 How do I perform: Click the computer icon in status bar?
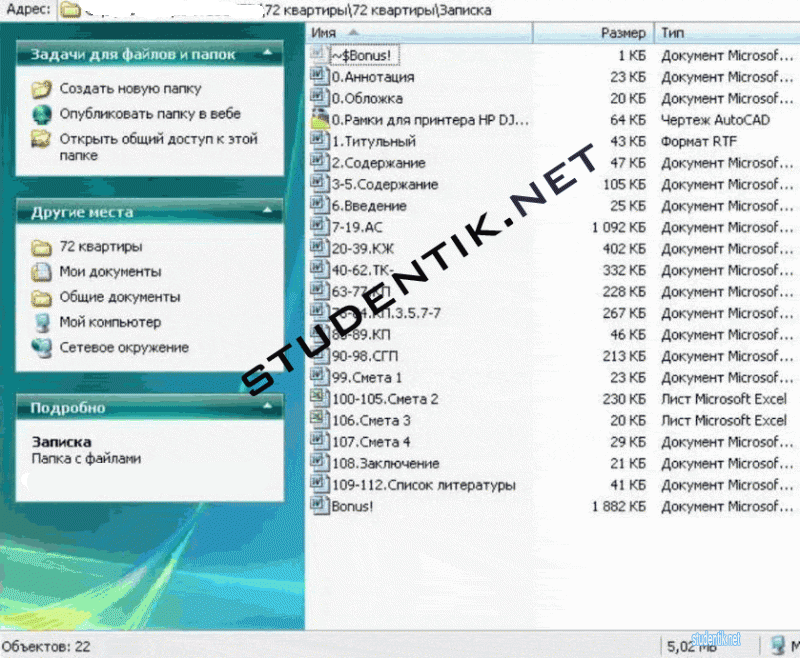(x=778, y=645)
